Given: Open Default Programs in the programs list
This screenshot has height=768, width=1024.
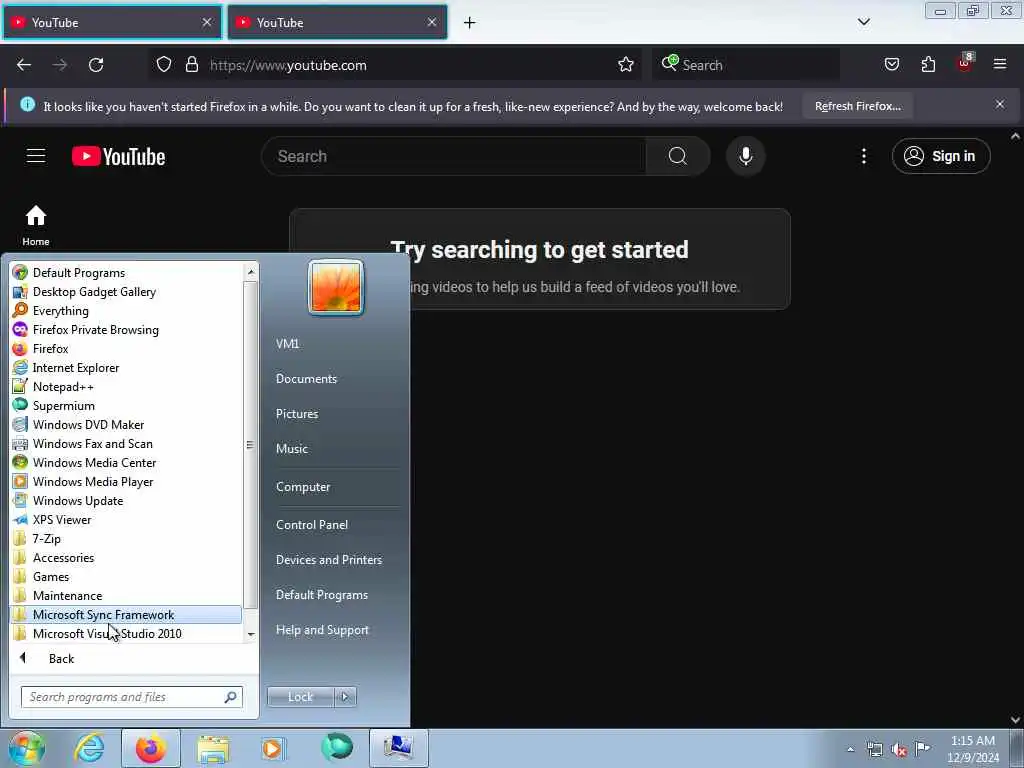Looking at the screenshot, I should 125,273.
